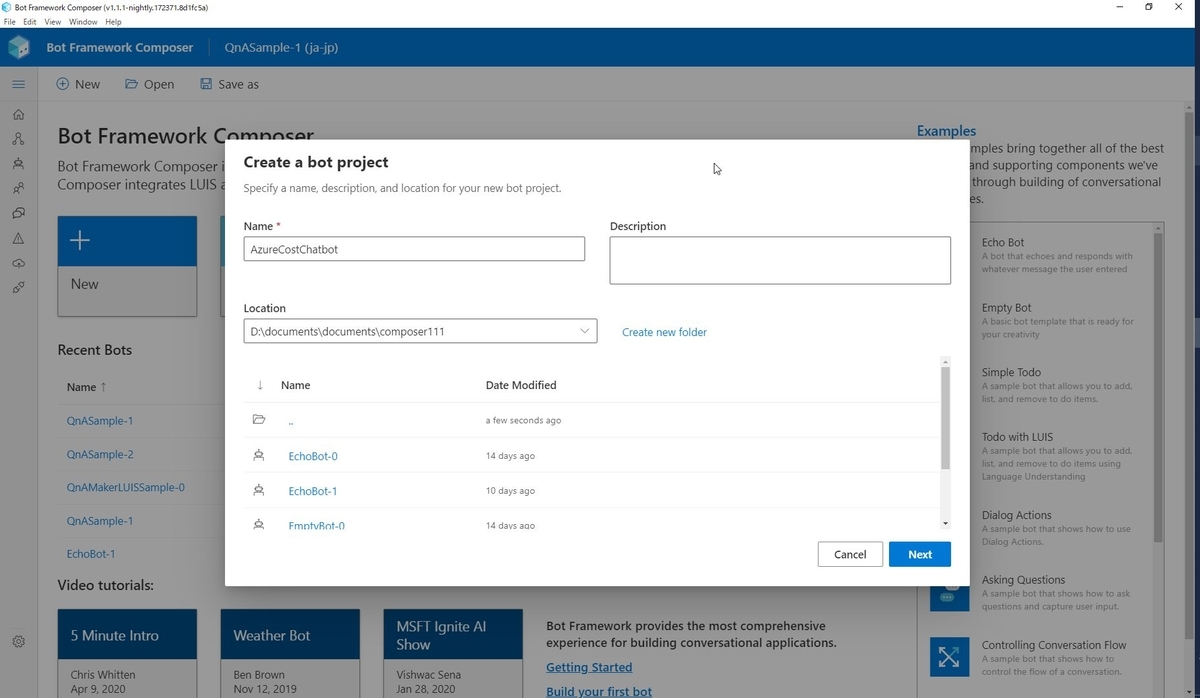The width and height of the screenshot is (1200, 698).
Task: Click Create new folder link
Action: pyautogui.click(x=664, y=332)
